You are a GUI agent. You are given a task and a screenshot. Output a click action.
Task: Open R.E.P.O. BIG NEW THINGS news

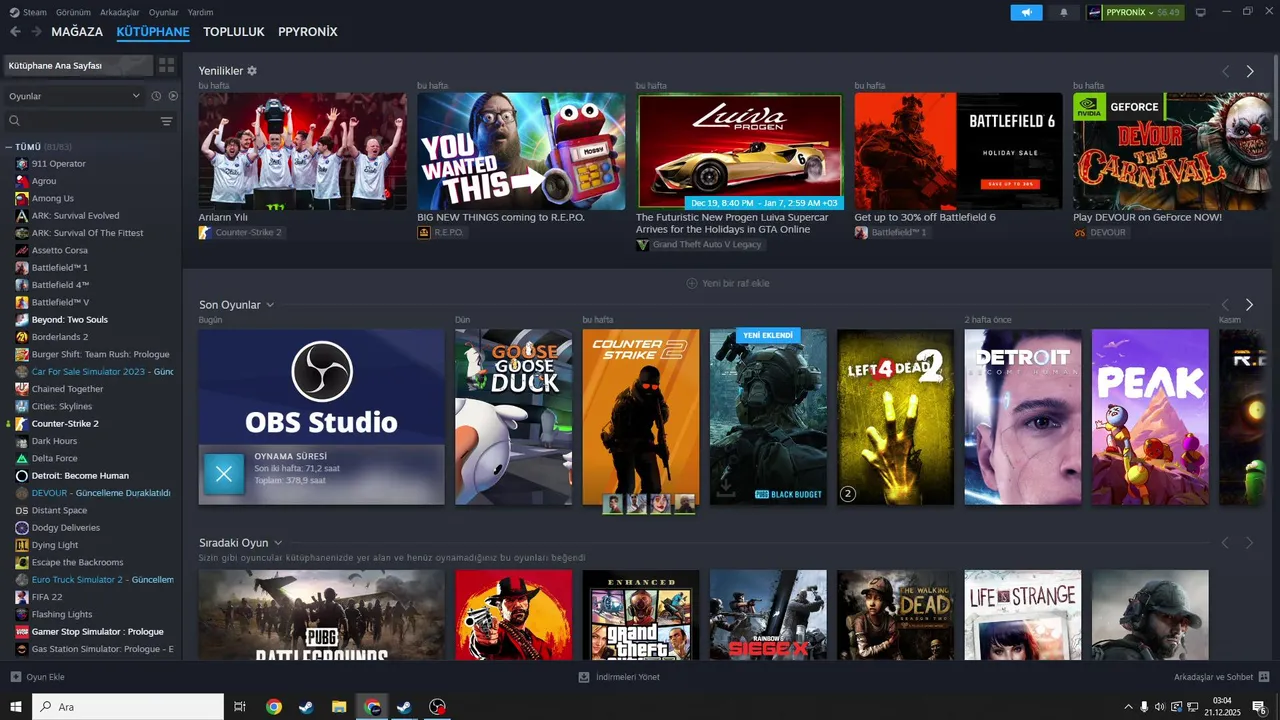click(x=521, y=151)
